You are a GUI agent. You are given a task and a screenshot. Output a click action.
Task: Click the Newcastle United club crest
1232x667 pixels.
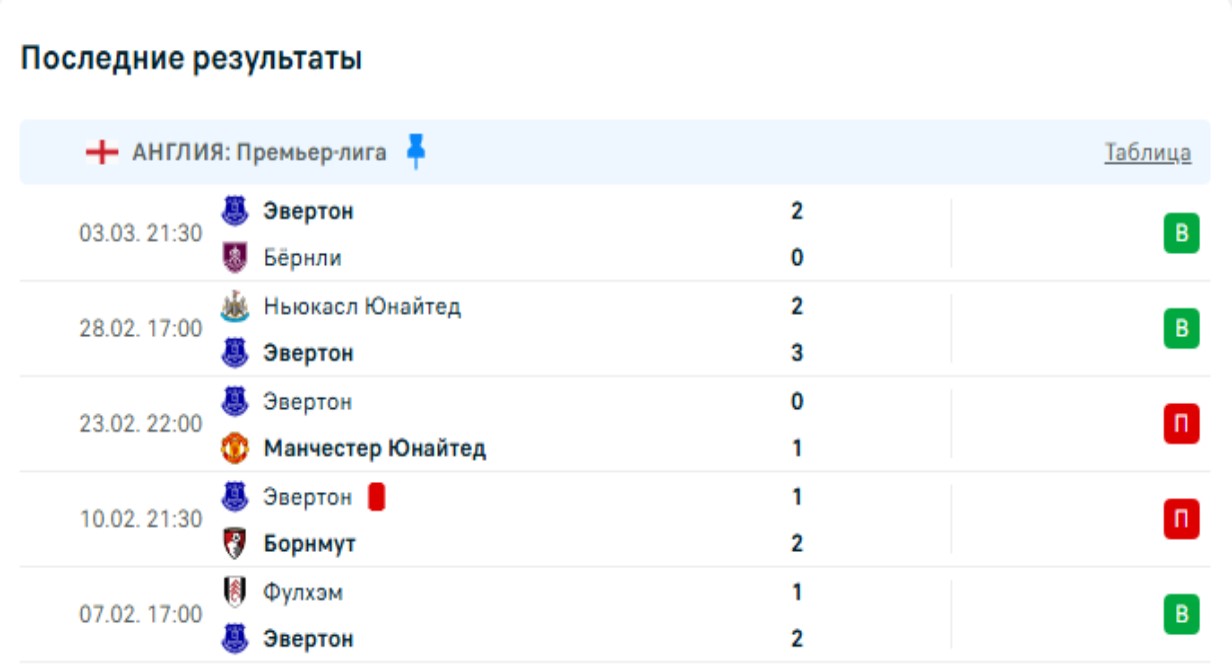tap(235, 306)
